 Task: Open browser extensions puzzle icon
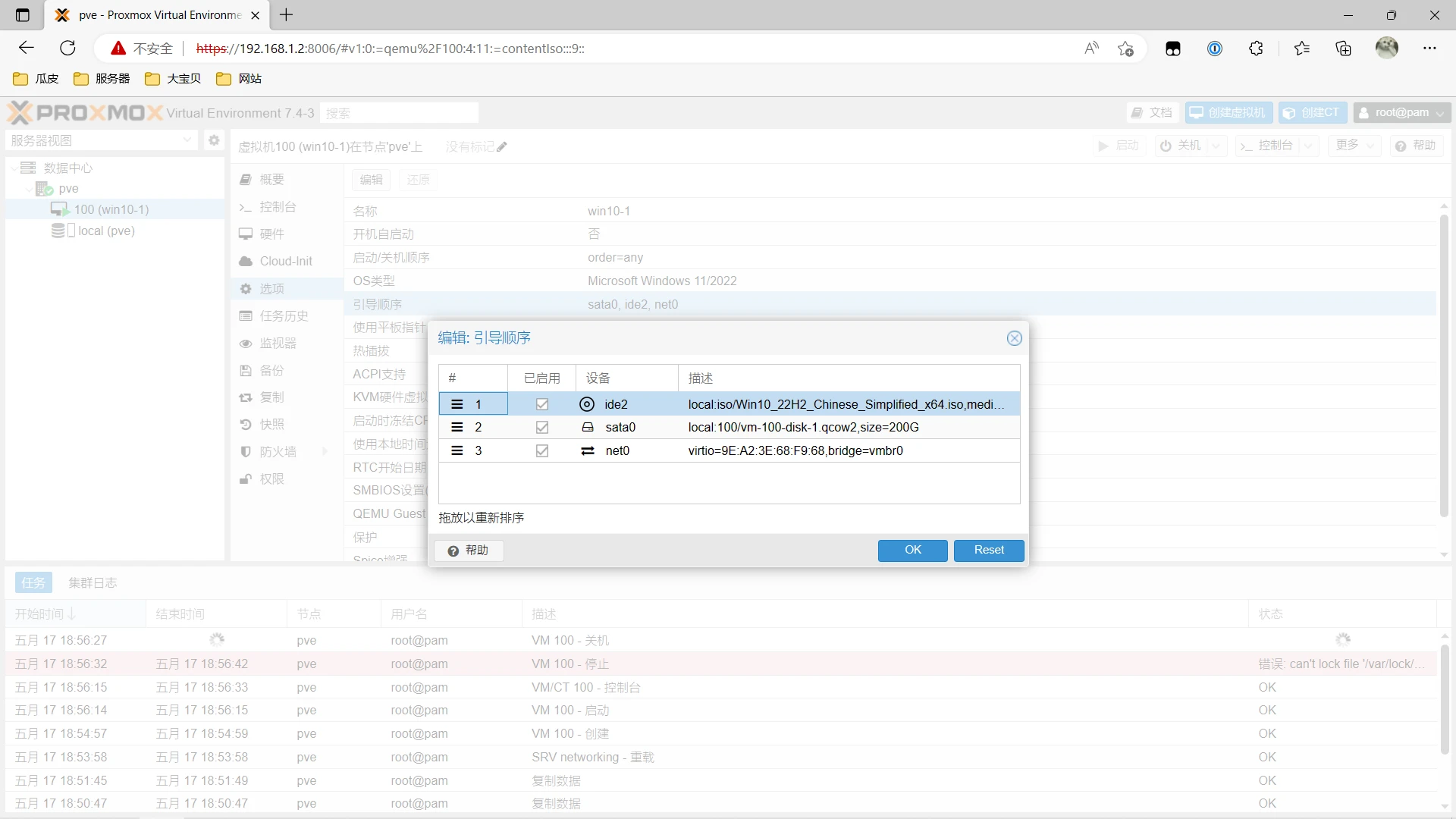1256,48
